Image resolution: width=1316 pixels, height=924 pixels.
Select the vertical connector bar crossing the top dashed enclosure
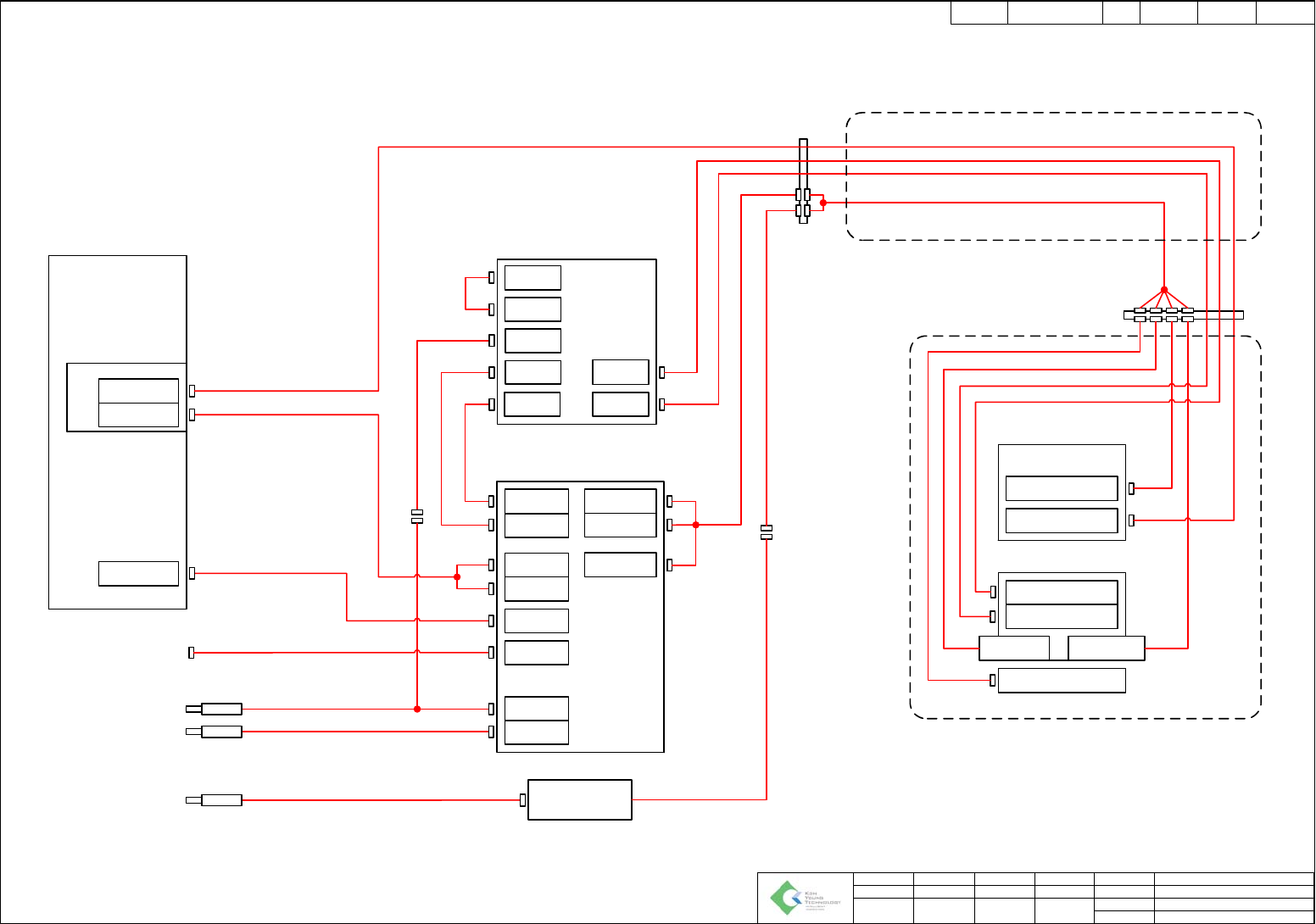coord(803,181)
